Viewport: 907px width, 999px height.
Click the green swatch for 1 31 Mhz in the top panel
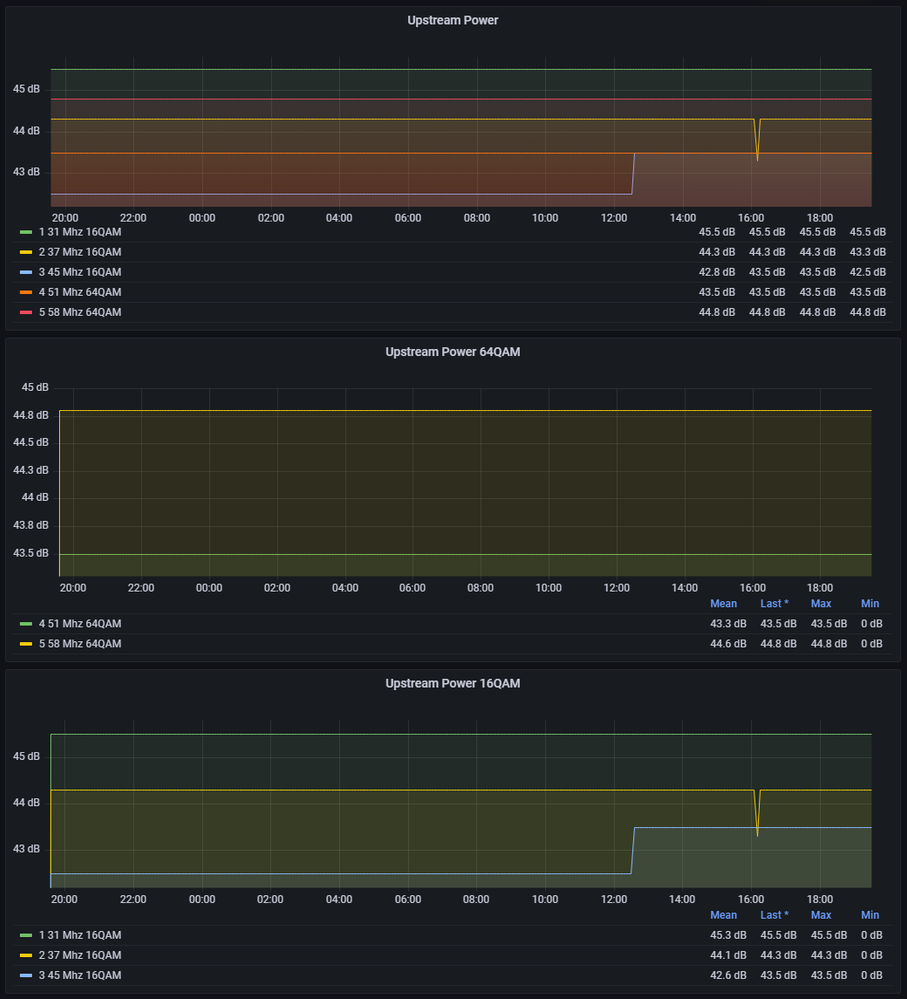click(x=26, y=232)
